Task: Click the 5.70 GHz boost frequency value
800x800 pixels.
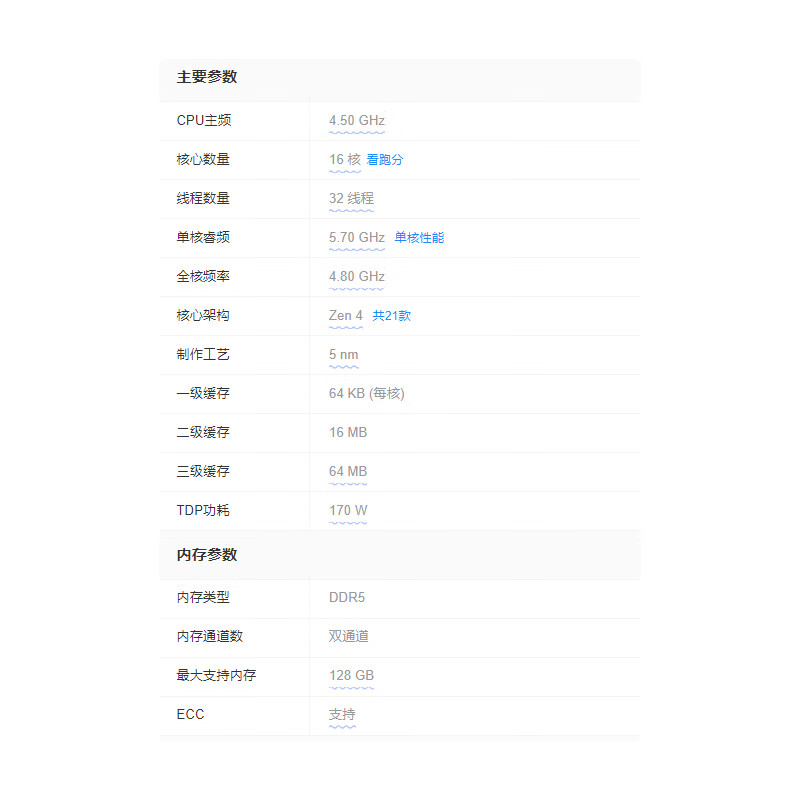Action: 357,237
